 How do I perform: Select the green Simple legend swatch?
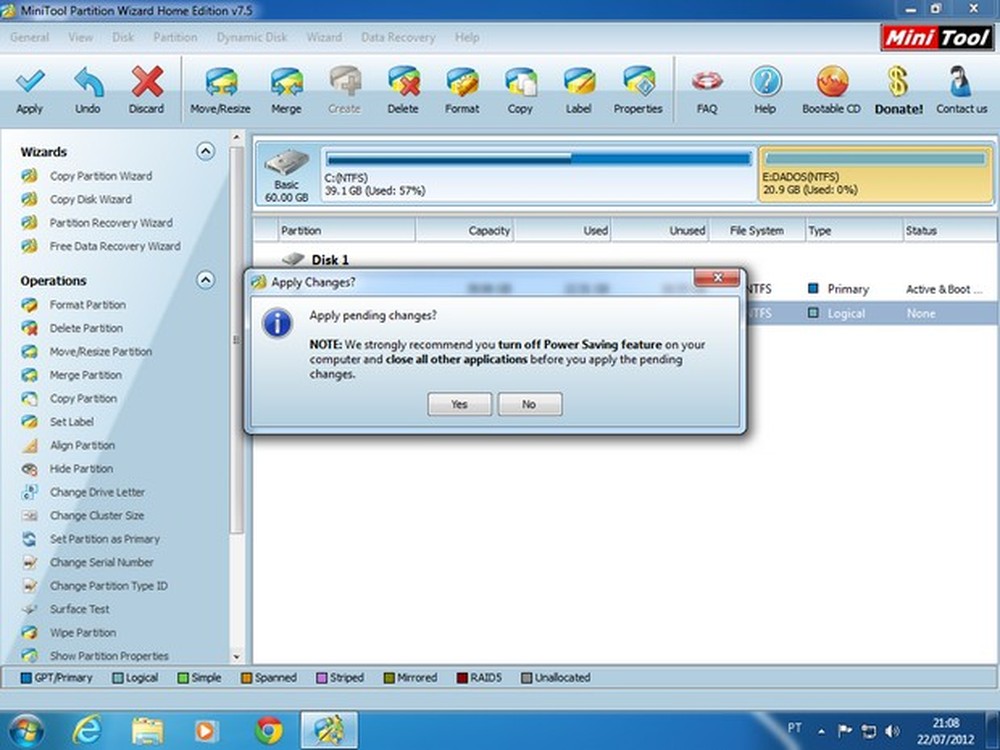[x=184, y=677]
